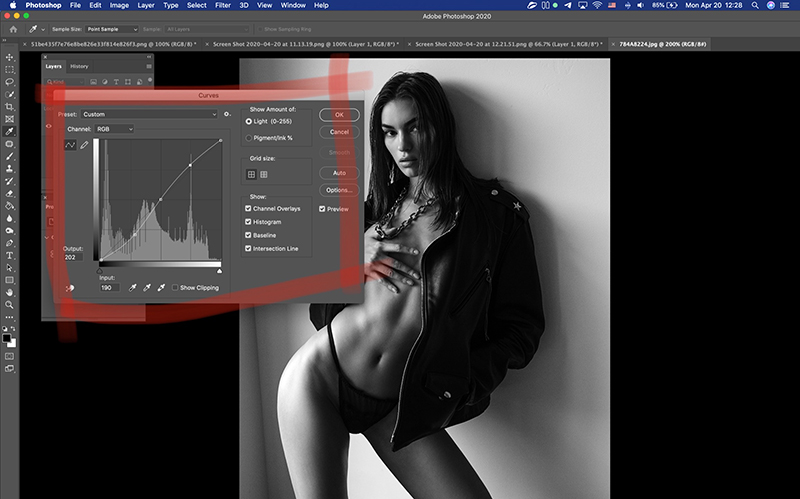800x499 pixels.
Task: Select the Crop tool
Action: point(9,107)
